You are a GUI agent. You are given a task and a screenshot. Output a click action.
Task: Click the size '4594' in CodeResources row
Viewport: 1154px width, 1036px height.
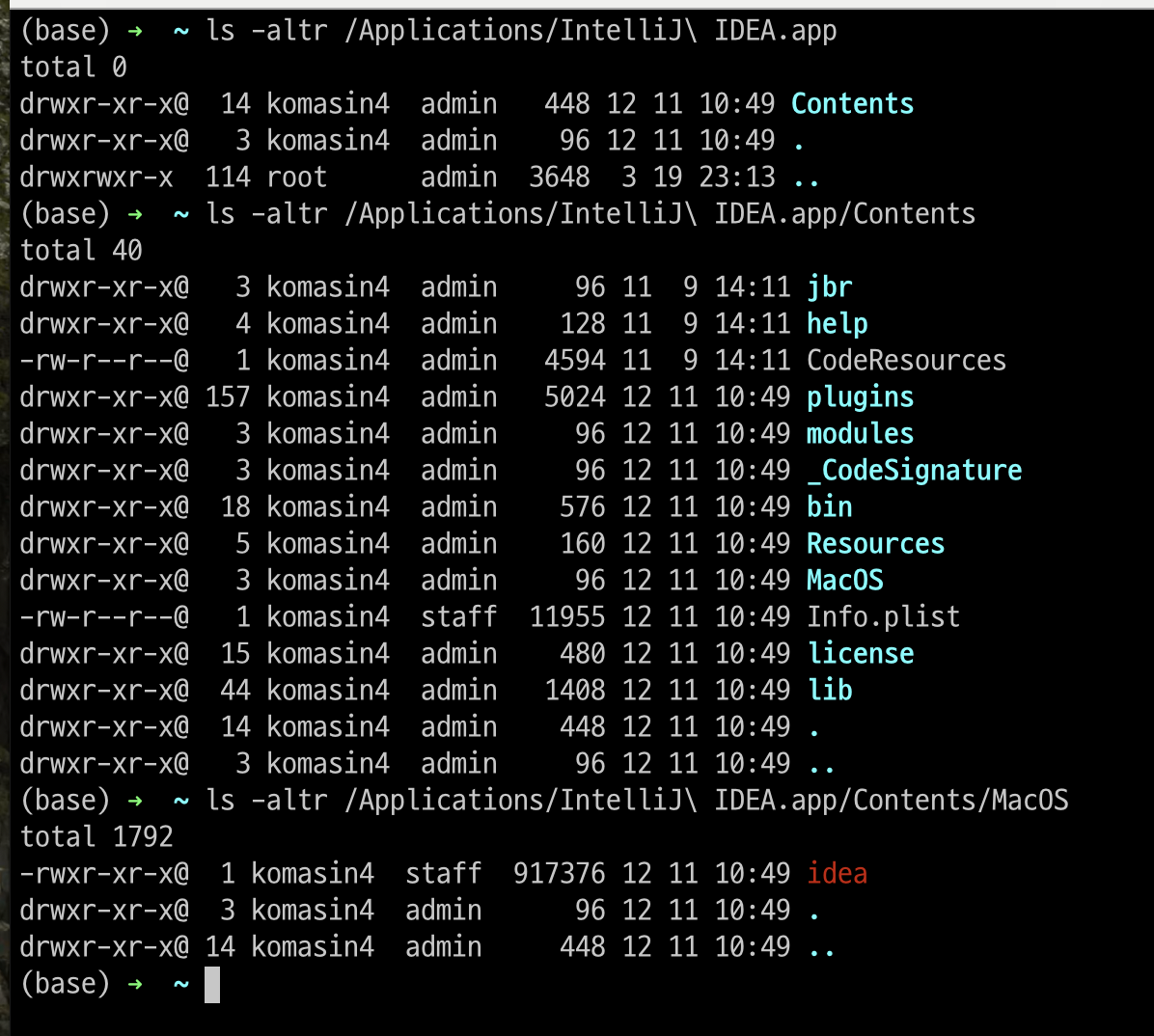(575, 361)
